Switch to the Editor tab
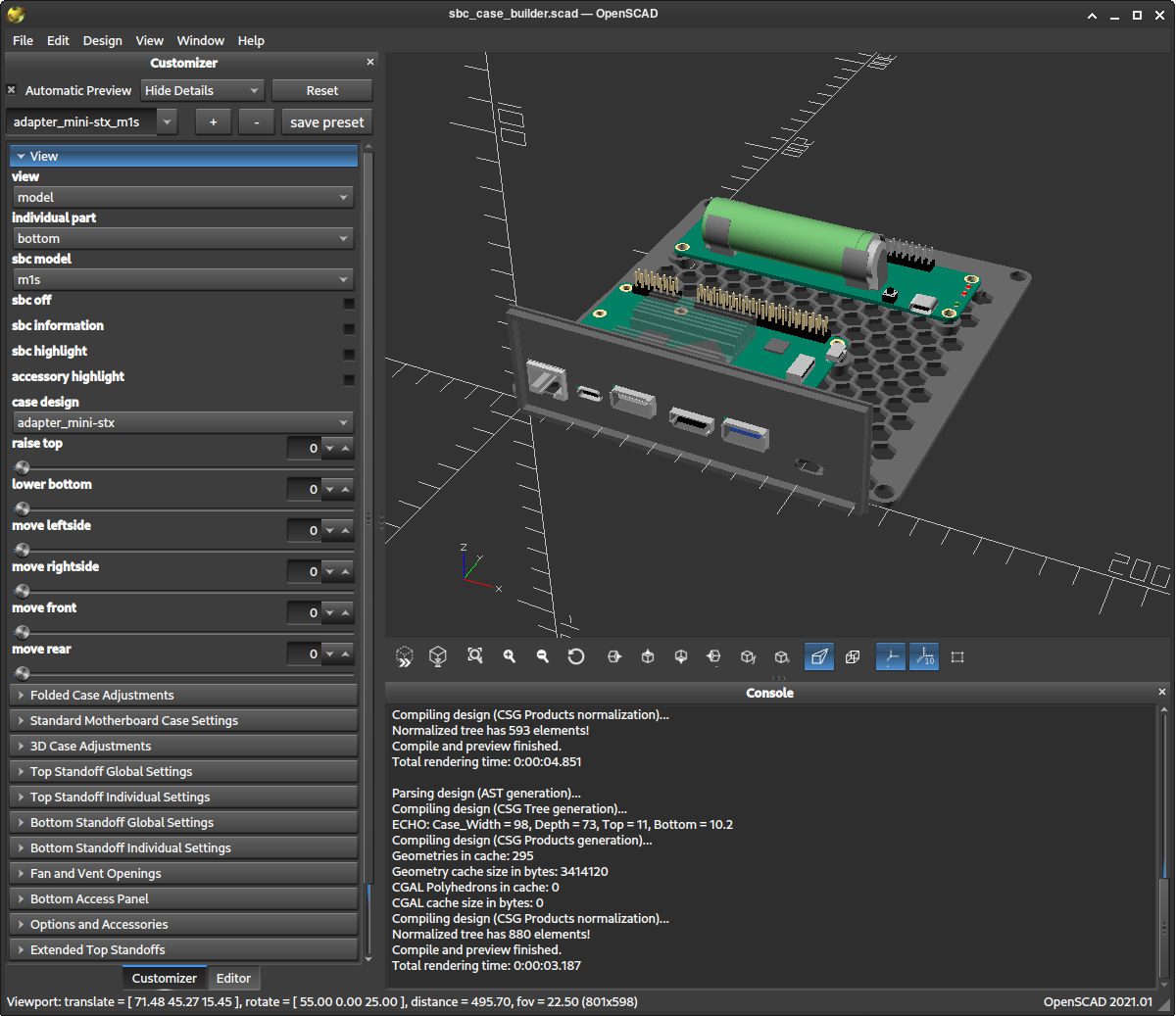 [233, 978]
